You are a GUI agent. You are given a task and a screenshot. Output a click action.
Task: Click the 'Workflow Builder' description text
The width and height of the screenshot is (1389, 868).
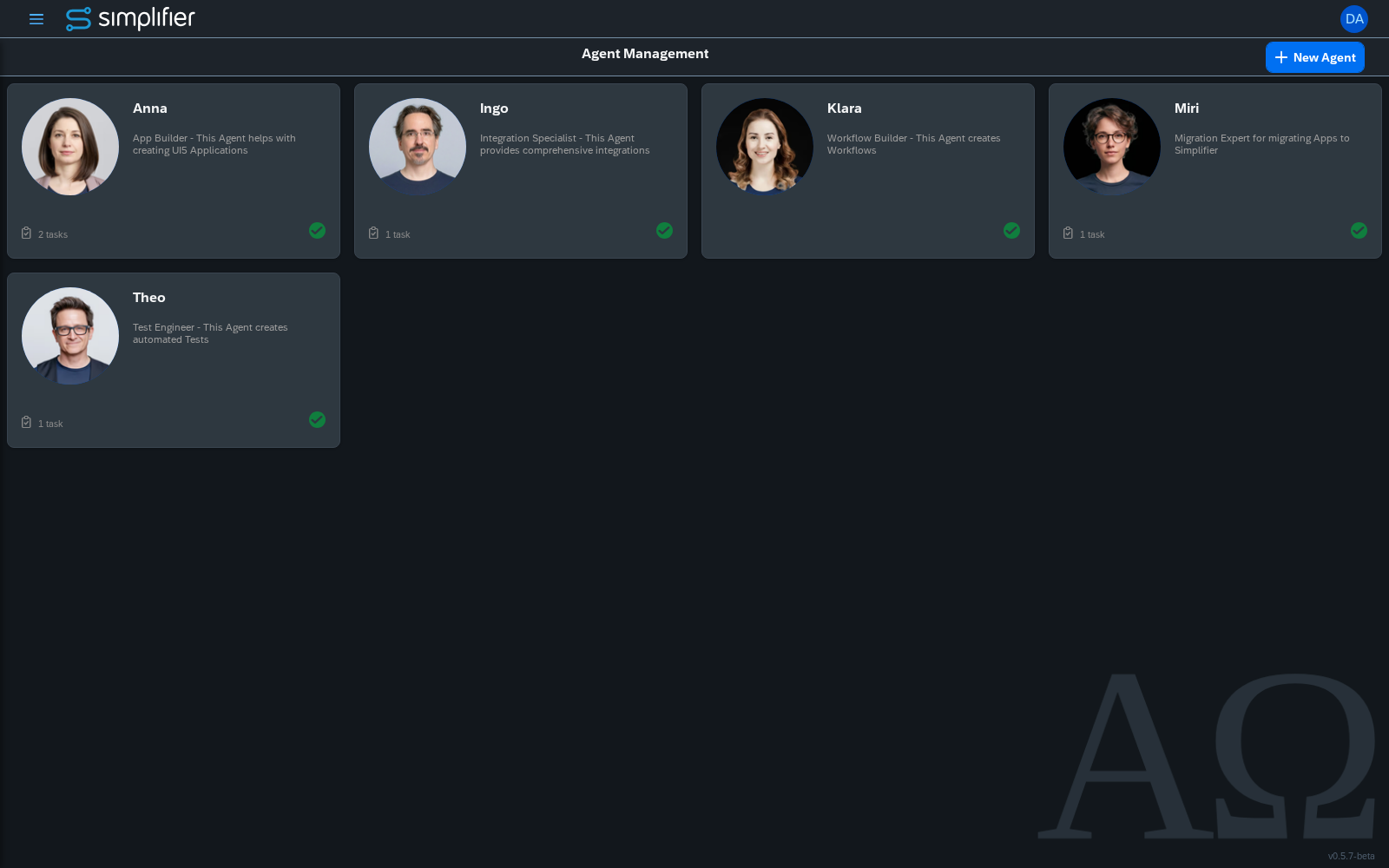(x=914, y=144)
